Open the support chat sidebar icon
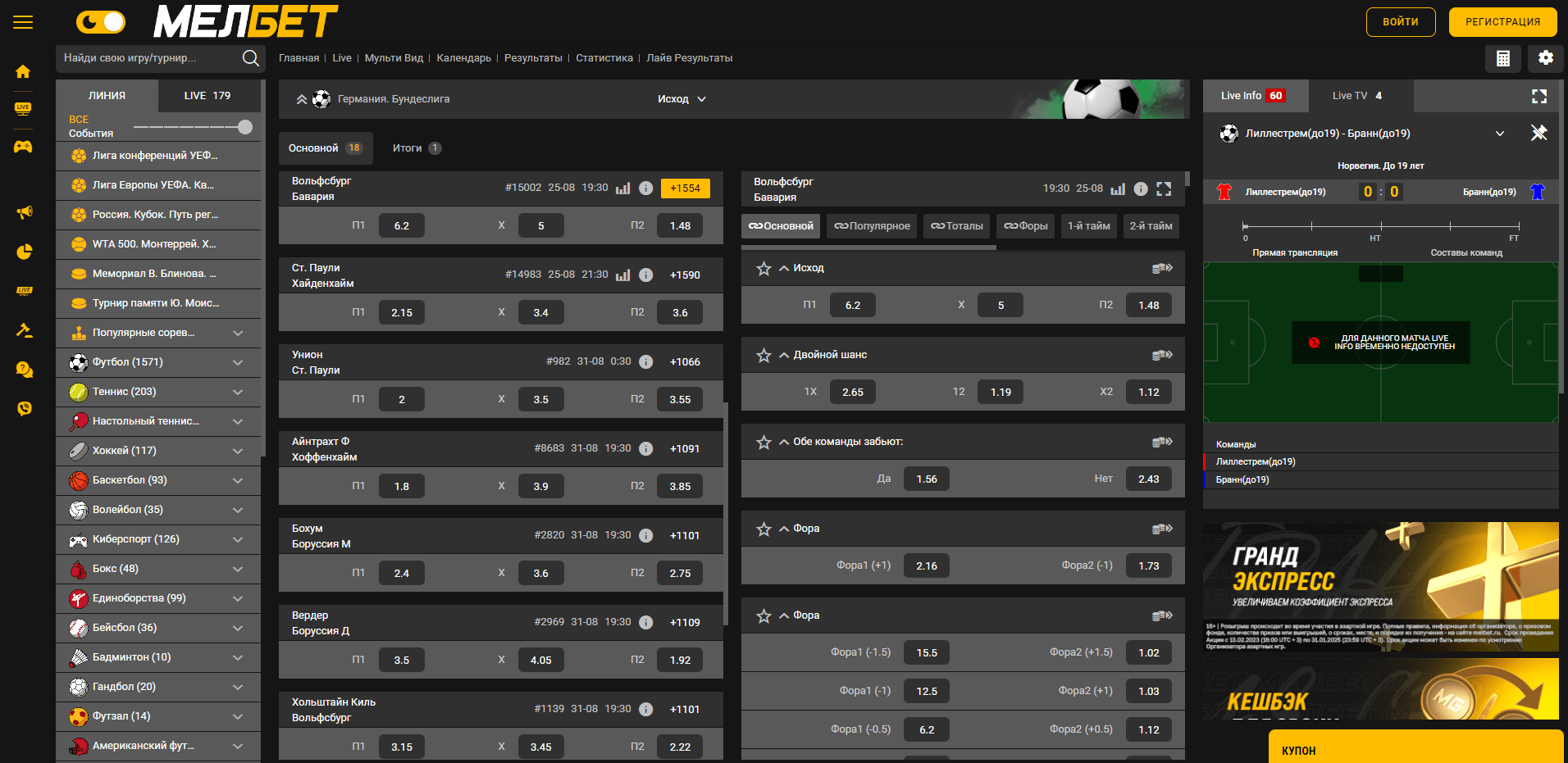Viewport: 1568px width, 763px height. pos(24,370)
